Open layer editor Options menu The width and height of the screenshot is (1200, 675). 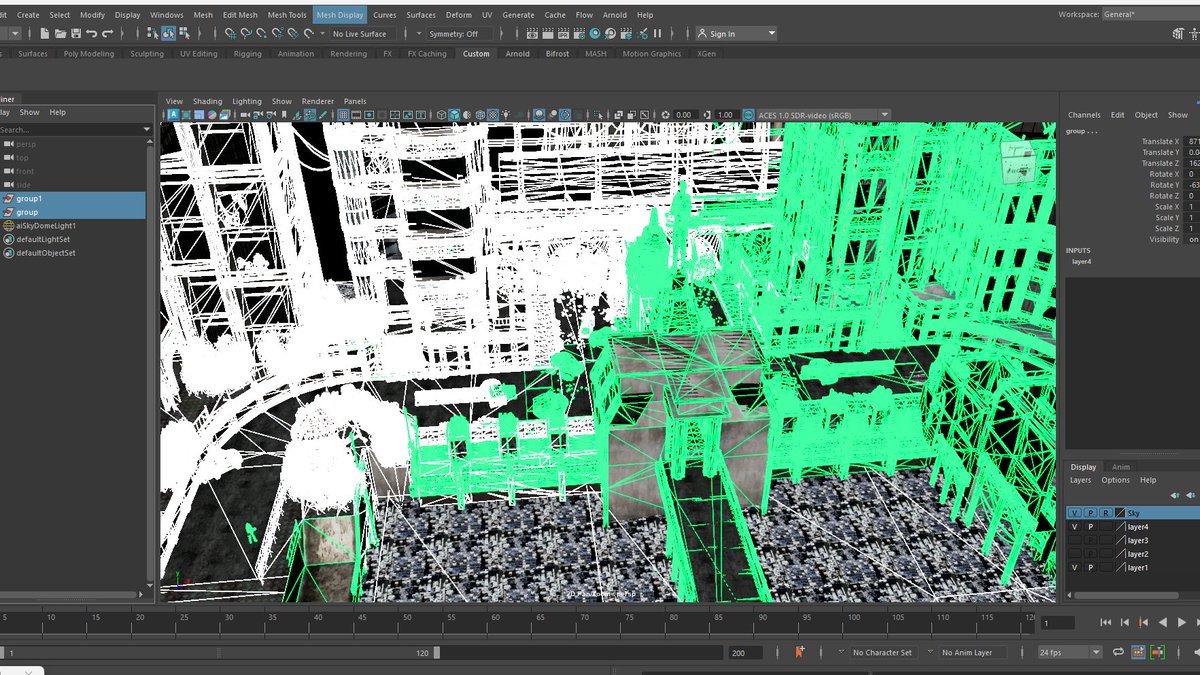click(1115, 480)
